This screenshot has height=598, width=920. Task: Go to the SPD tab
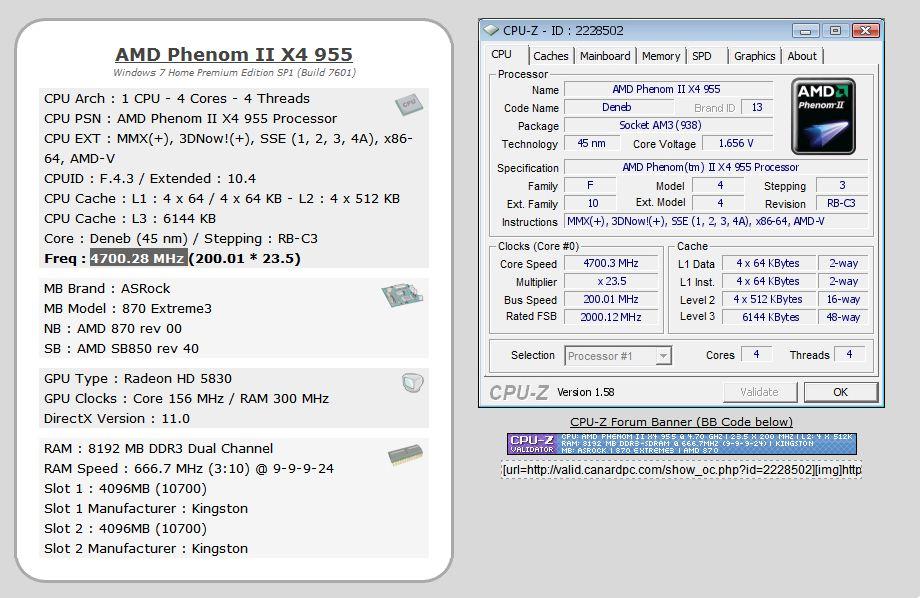702,56
